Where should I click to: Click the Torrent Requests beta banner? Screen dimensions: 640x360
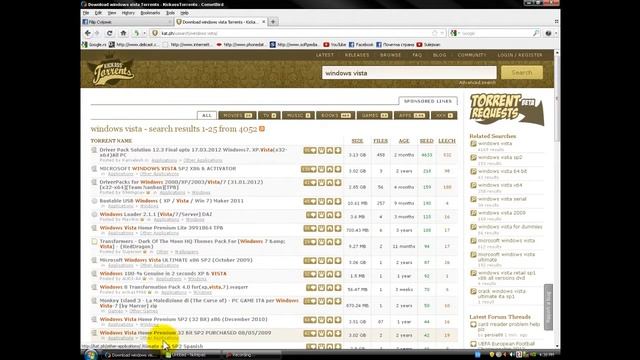coord(507,109)
